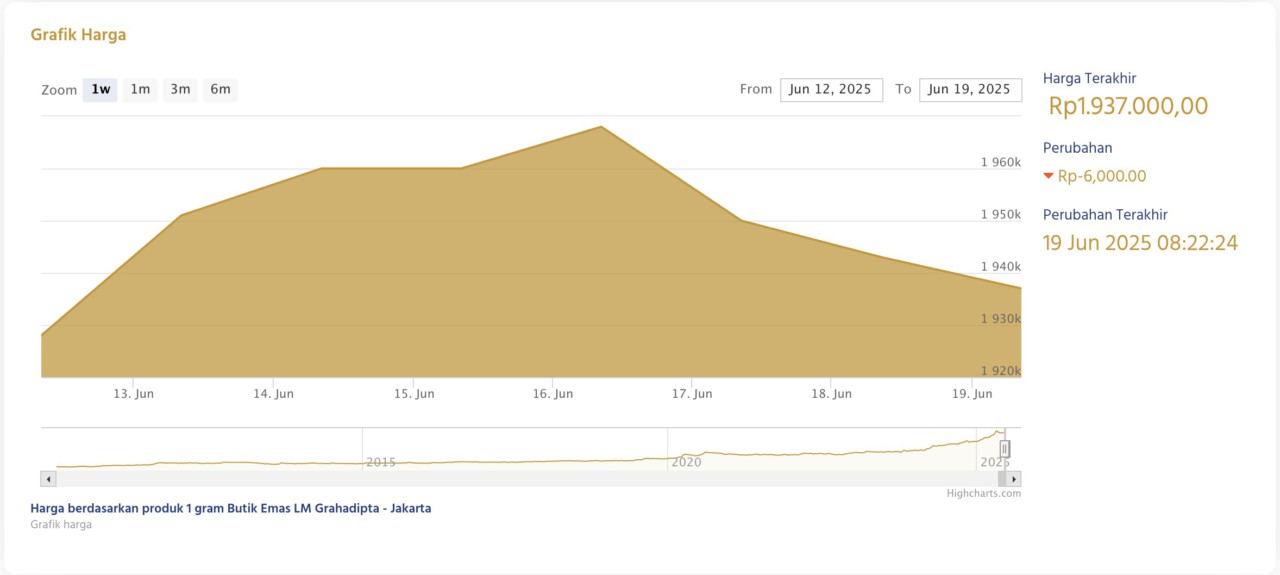
Task: Click the red price-decrease triangle icon
Action: [1048, 176]
